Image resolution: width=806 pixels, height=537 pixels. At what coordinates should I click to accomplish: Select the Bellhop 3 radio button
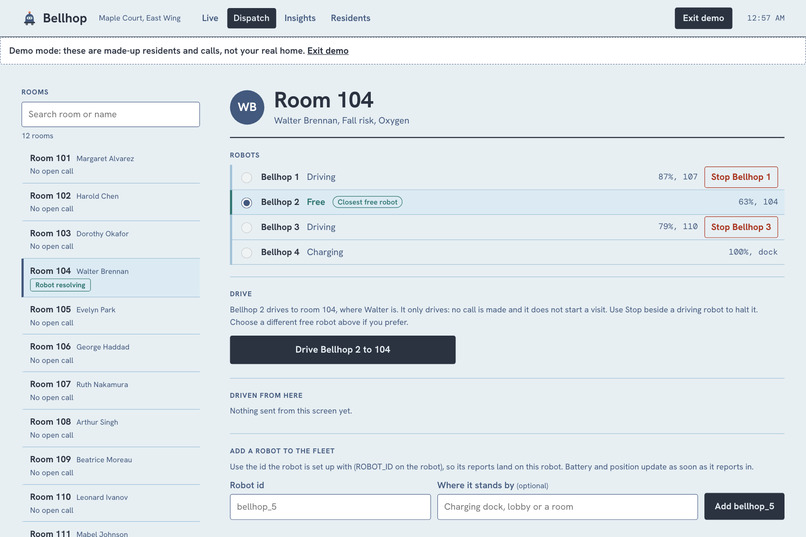tap(247, 227)
